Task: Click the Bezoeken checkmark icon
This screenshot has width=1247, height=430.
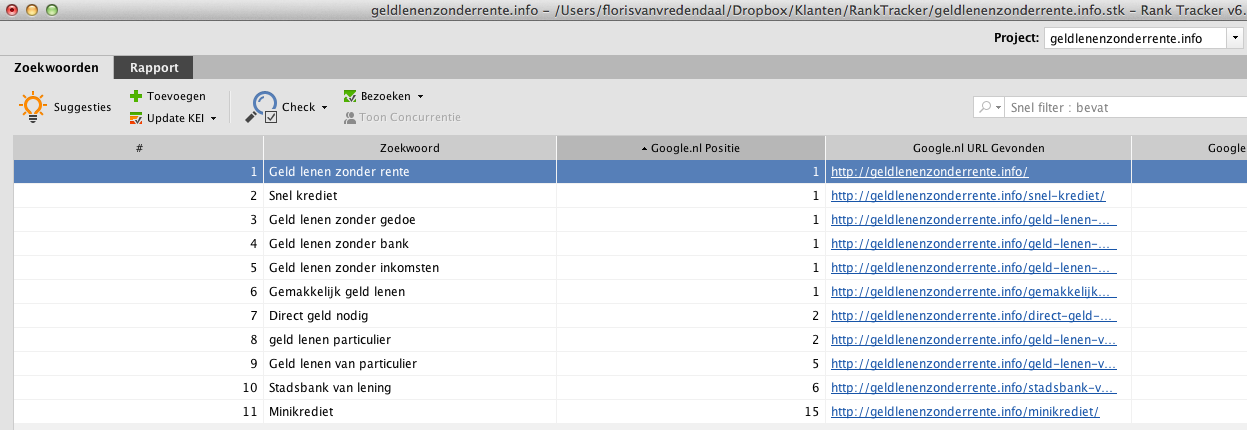Action: [350, 96]
